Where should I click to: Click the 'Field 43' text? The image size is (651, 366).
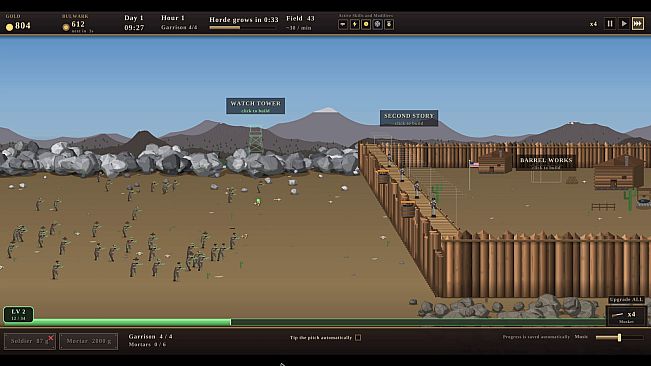point(300,18)
